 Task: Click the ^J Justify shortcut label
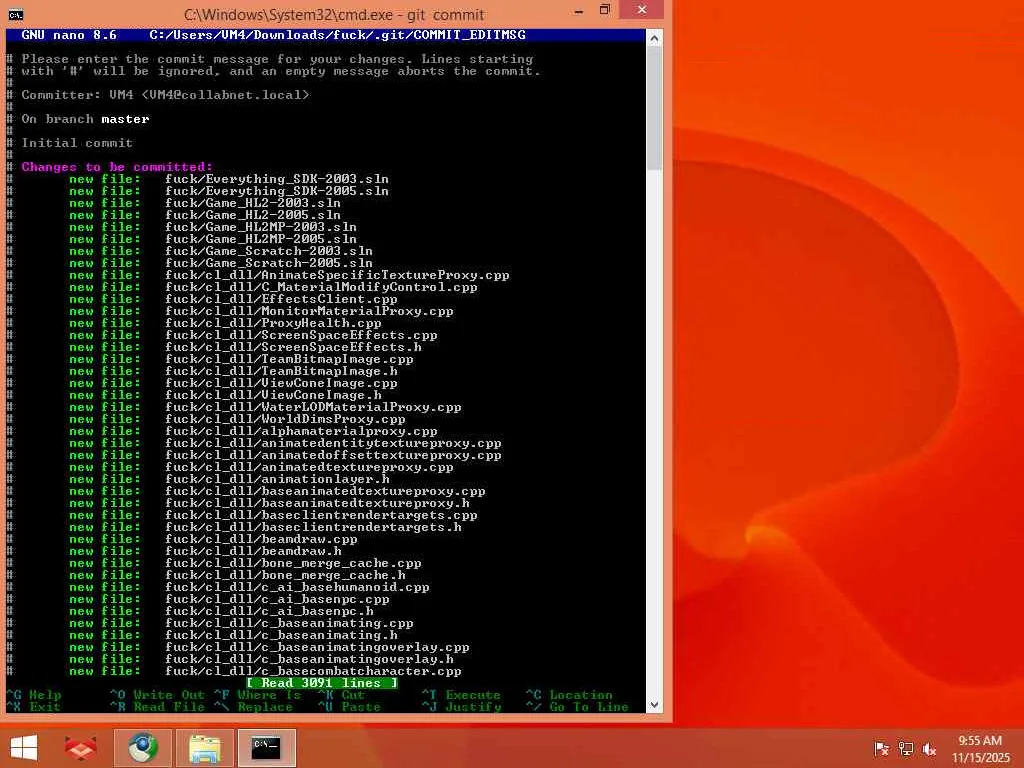click(461, 707)
